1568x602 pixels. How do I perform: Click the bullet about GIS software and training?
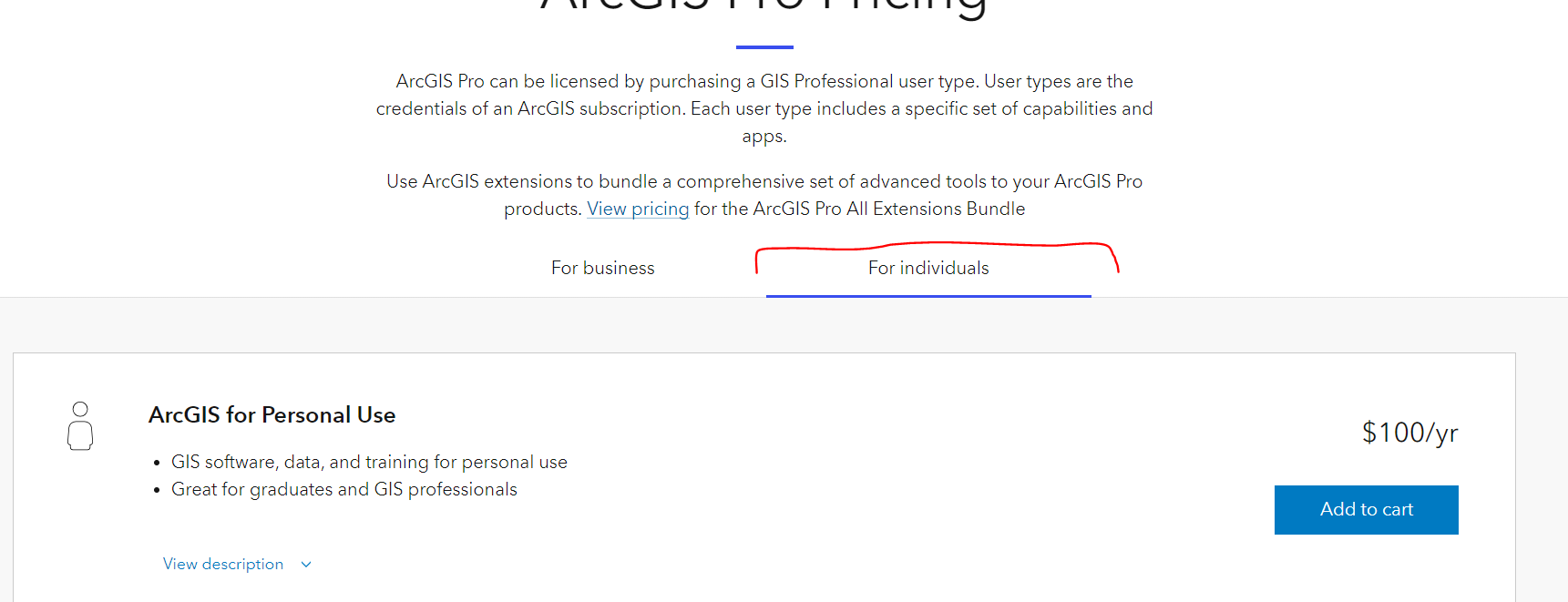(369, 462)
